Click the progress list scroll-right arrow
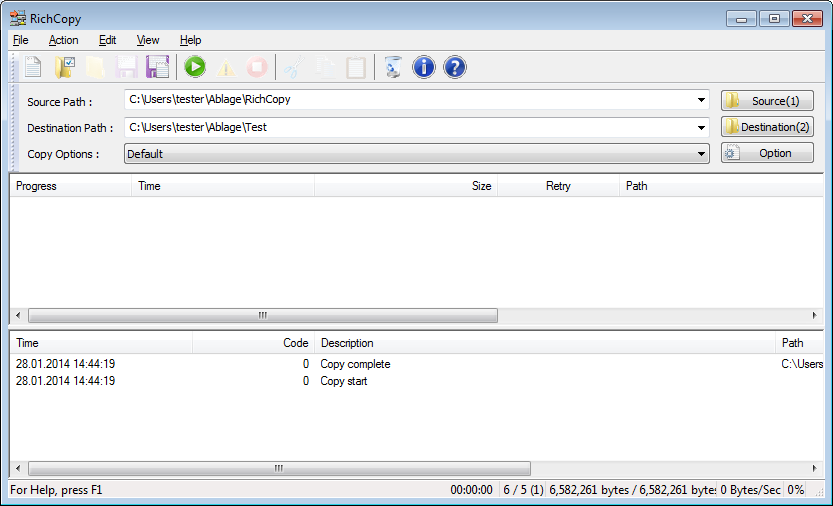This screenshot has height=506, width=833. (x=814, y=315)
